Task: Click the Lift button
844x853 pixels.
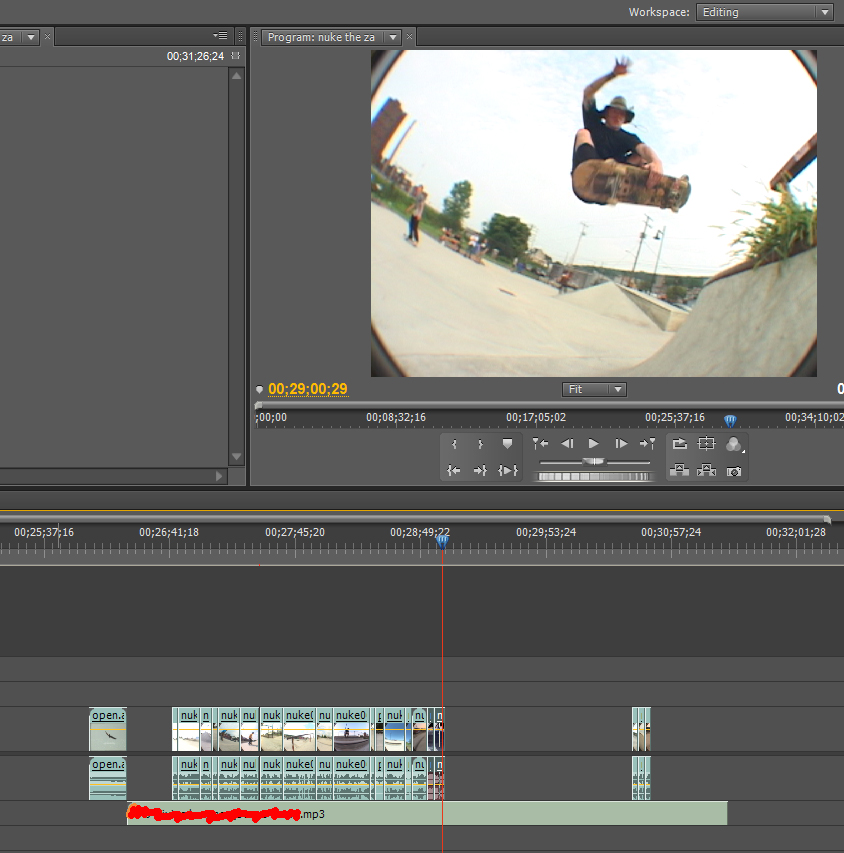Action: 680,470
